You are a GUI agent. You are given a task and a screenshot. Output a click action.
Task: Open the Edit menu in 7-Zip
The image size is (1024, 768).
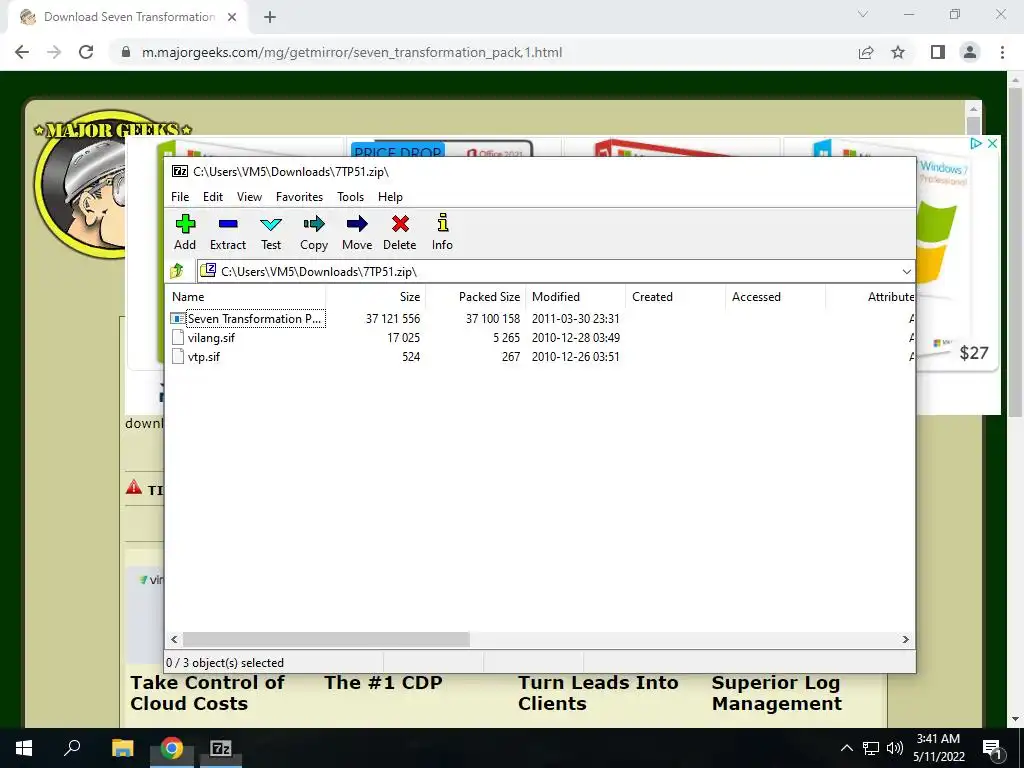[x=213, y=197]
